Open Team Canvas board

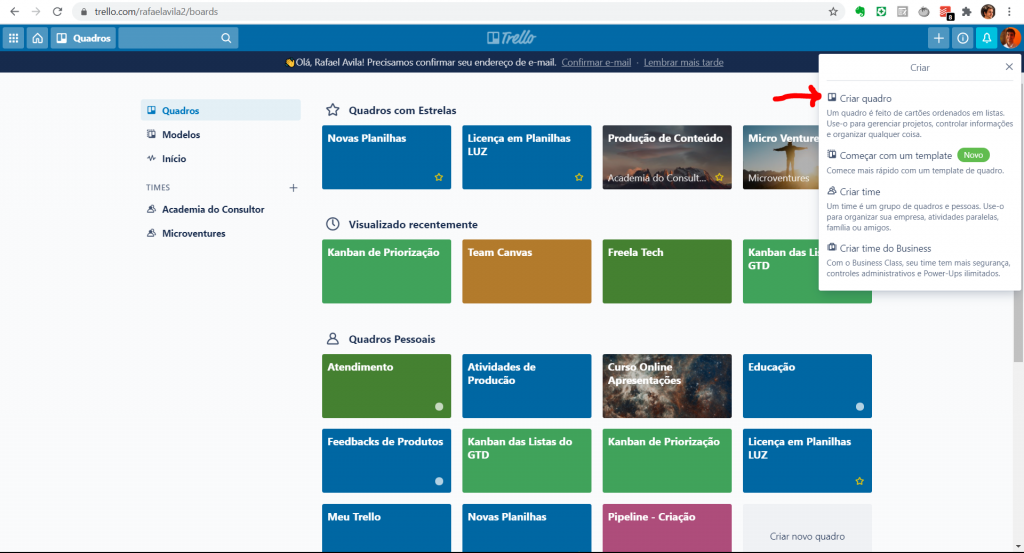(x=526, y=271)
